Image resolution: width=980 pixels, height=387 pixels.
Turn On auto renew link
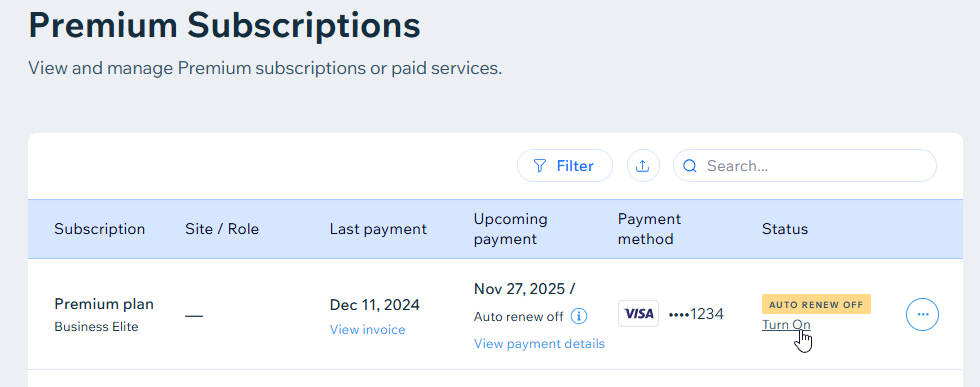786,324
